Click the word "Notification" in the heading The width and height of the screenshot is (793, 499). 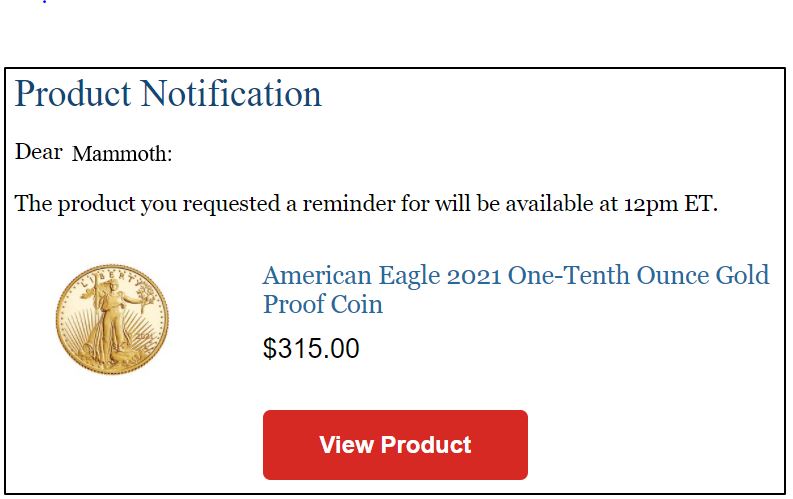click(231, 94)
